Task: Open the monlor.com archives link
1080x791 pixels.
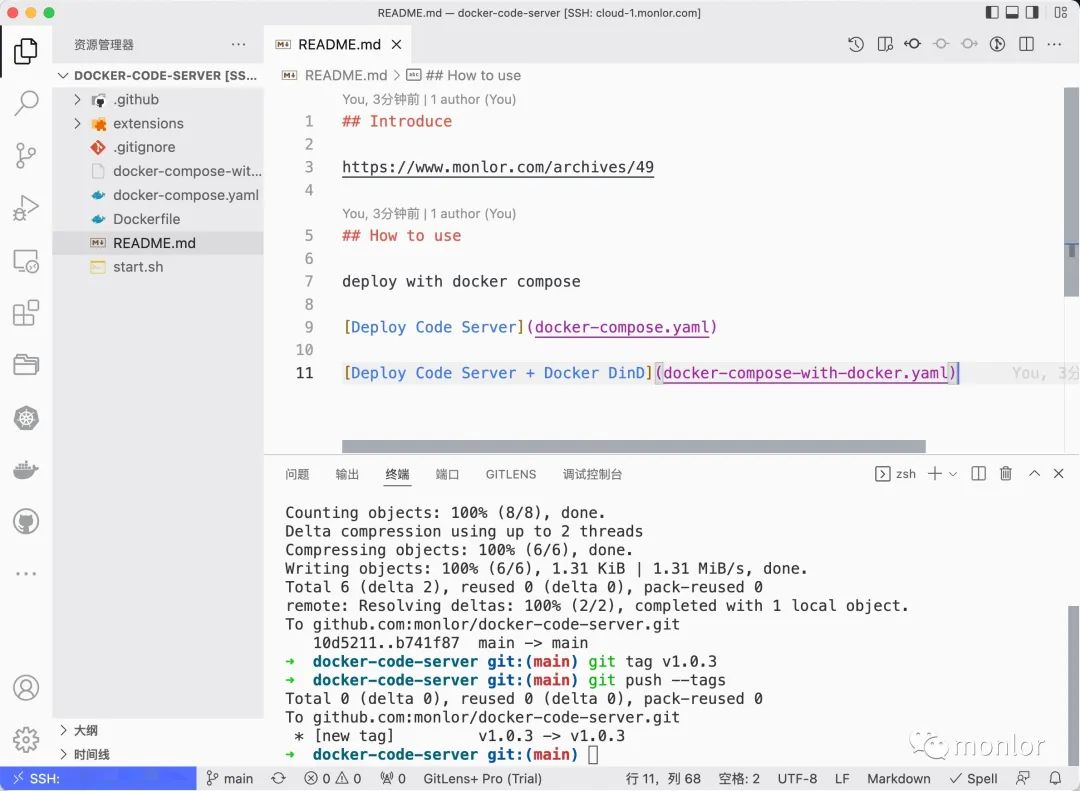Action: point(498,167)
